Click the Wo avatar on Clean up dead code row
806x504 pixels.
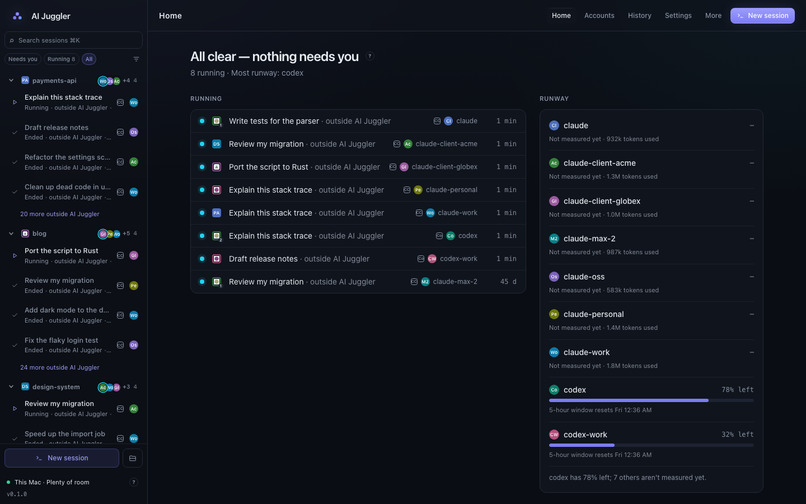point(134,192)
